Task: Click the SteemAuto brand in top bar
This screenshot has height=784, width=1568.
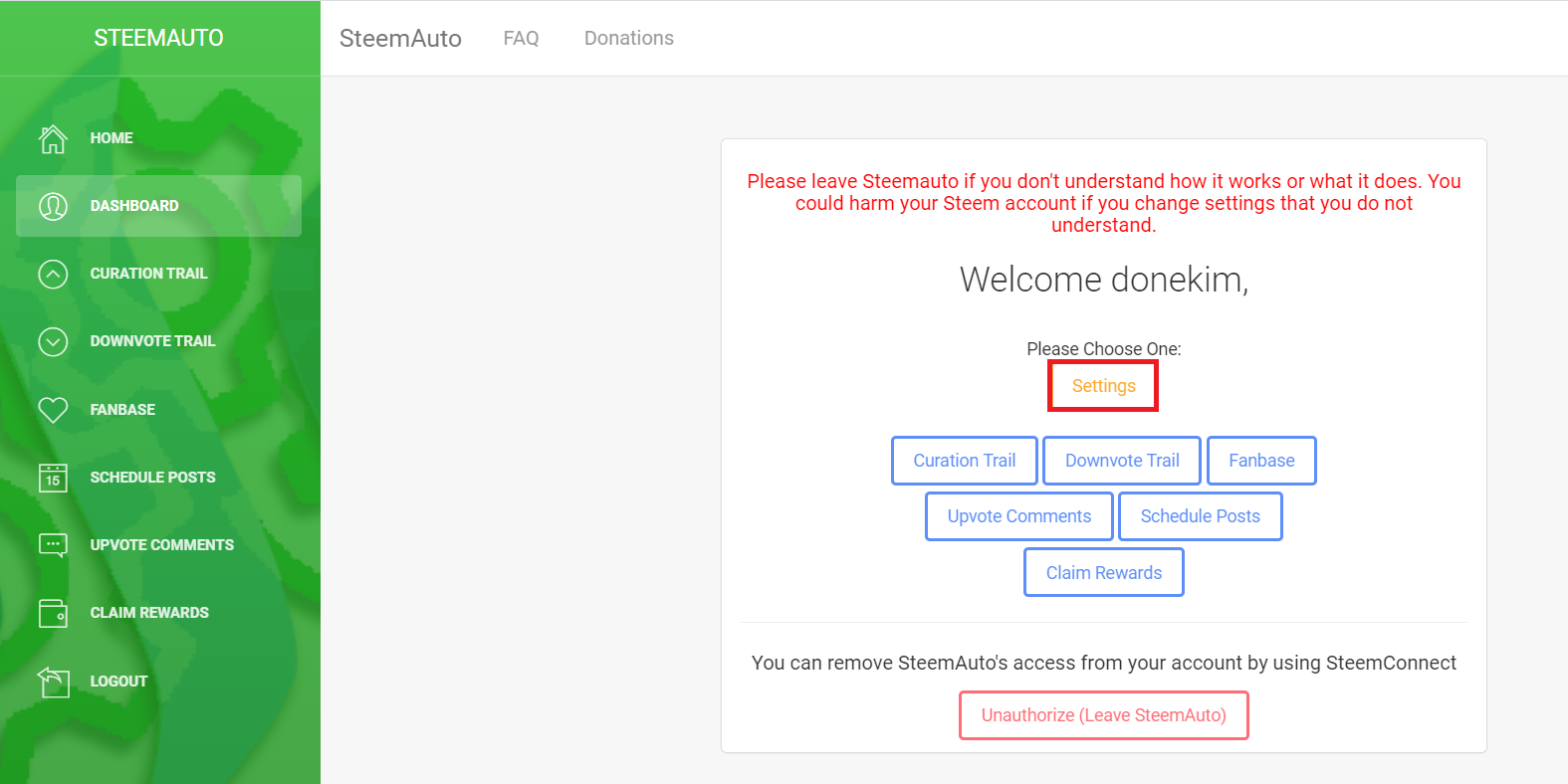Action: [x=400, y=39]
